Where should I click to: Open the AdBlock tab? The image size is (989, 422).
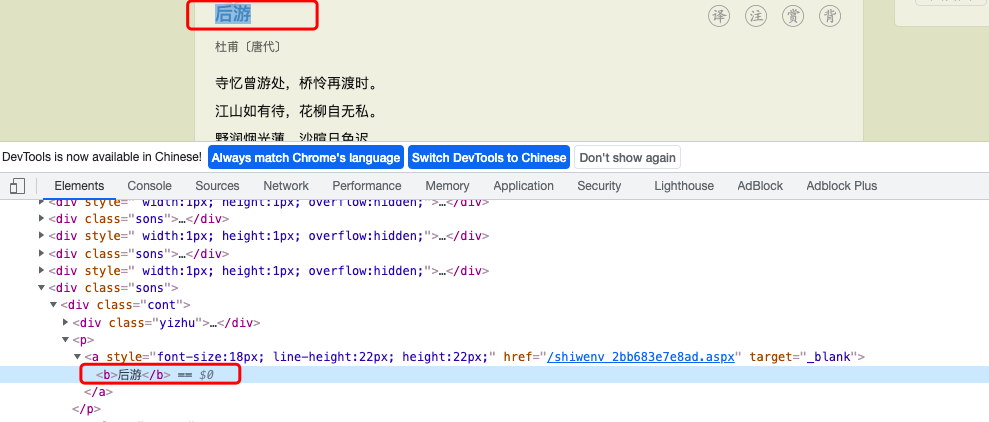760,185
